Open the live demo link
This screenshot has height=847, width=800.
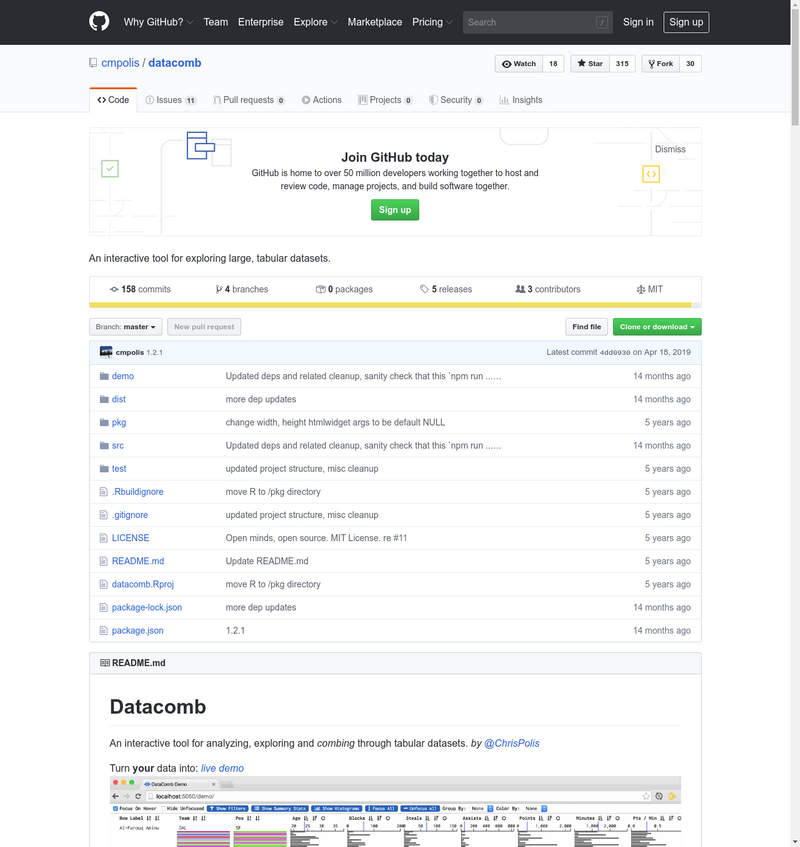[222, 768]
